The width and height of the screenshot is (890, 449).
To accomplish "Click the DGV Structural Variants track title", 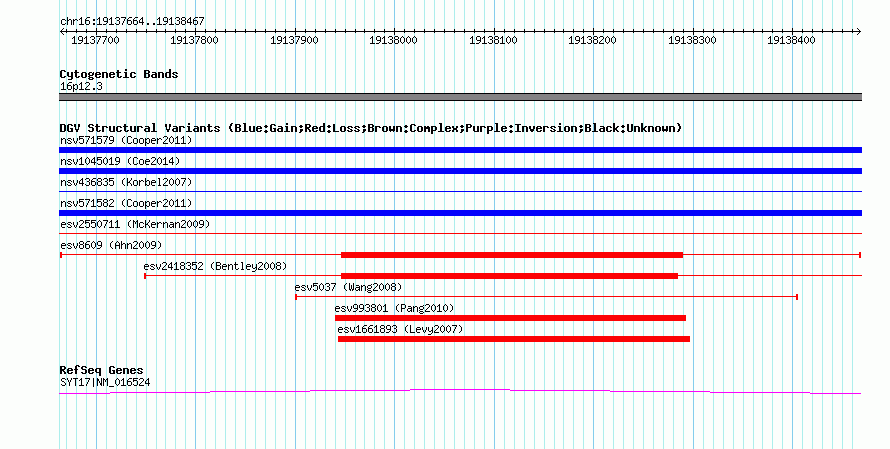I will [371, 128].
